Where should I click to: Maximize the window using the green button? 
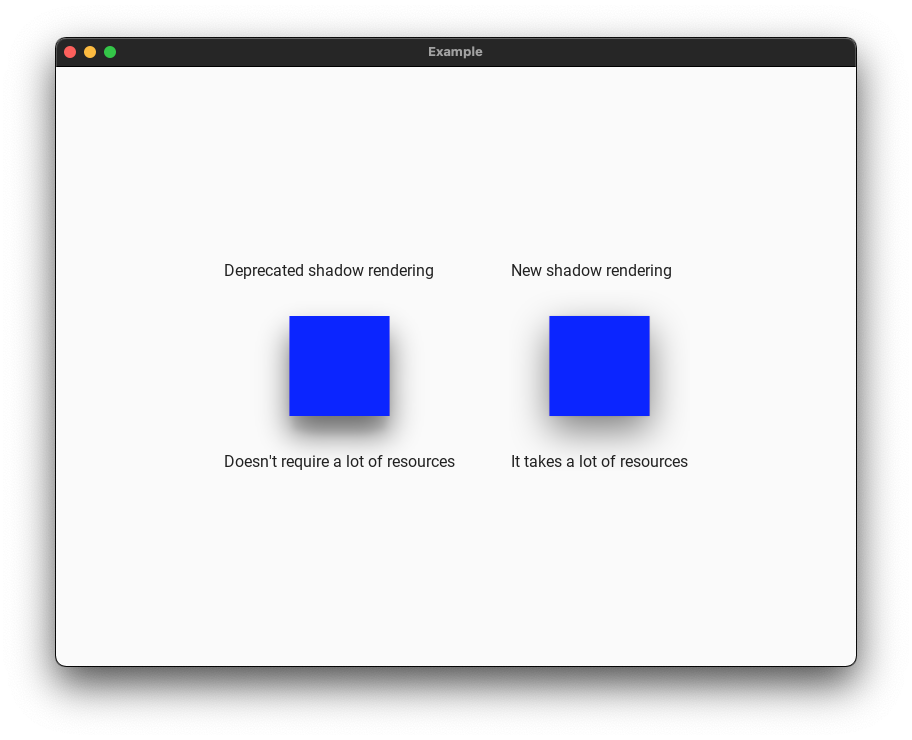[110, 52]
